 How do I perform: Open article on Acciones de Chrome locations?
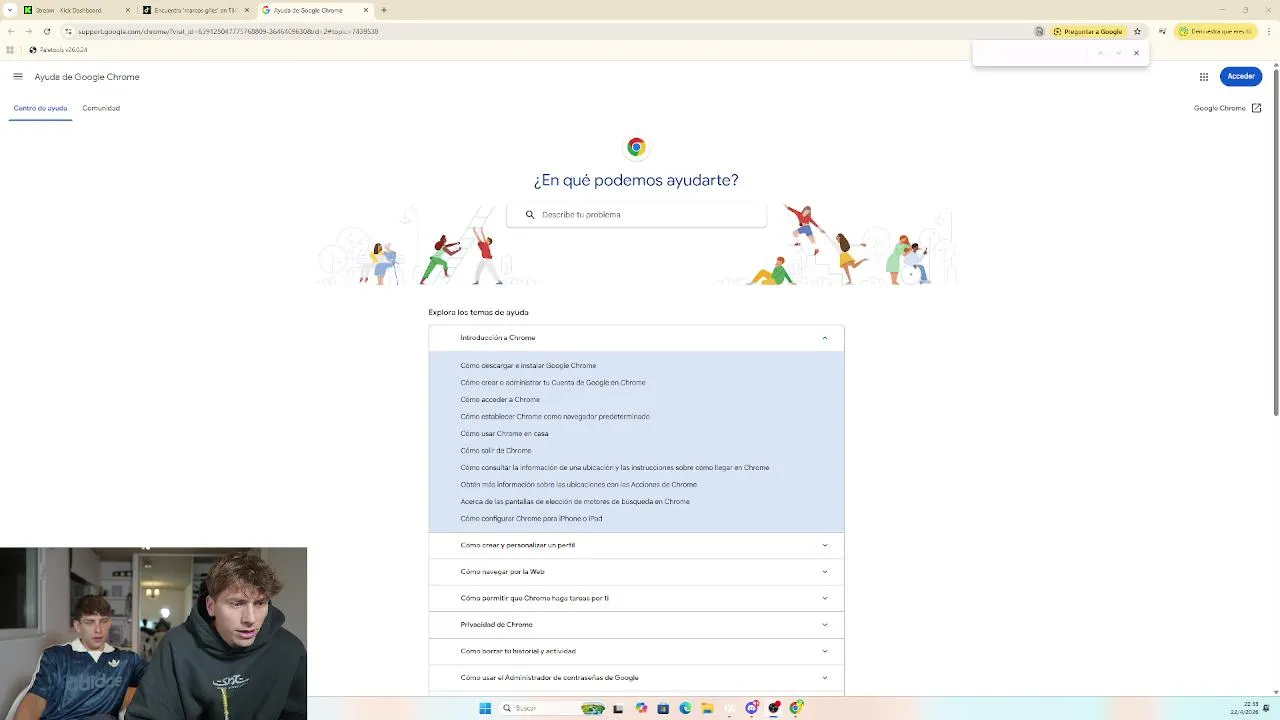pos(578,485)
